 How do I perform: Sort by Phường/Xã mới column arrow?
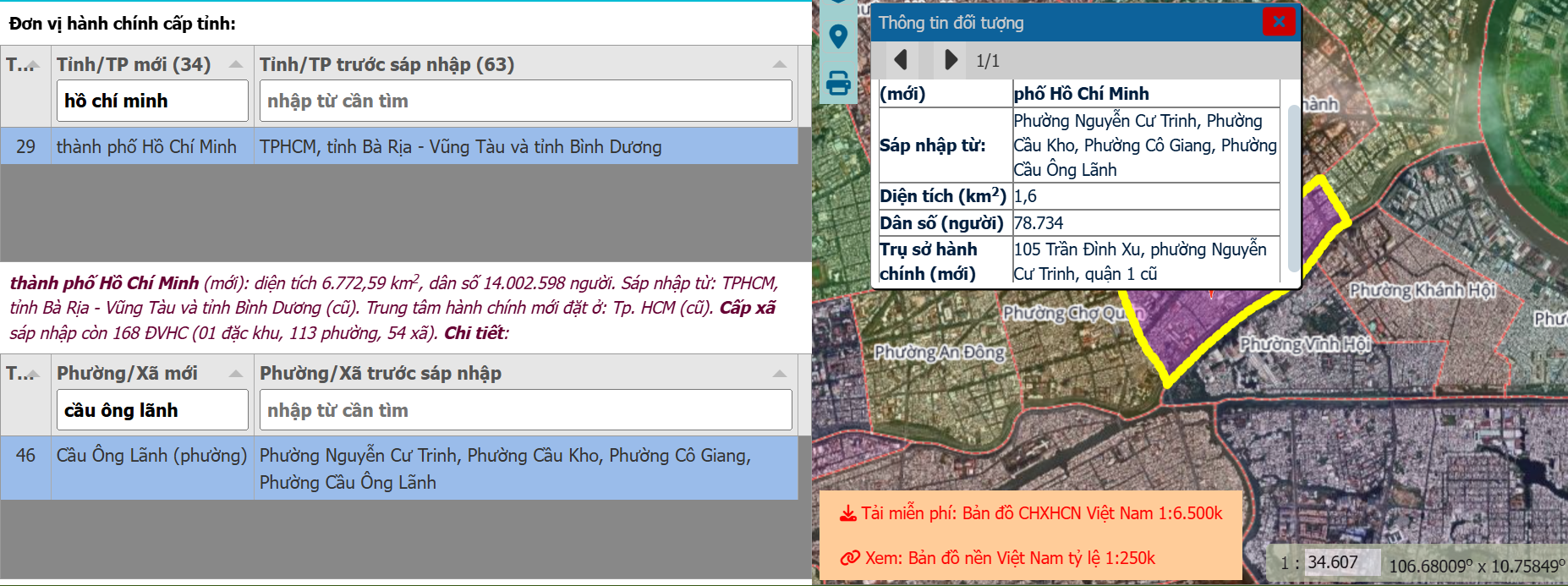pyautogui.click(x=236, y=374)
